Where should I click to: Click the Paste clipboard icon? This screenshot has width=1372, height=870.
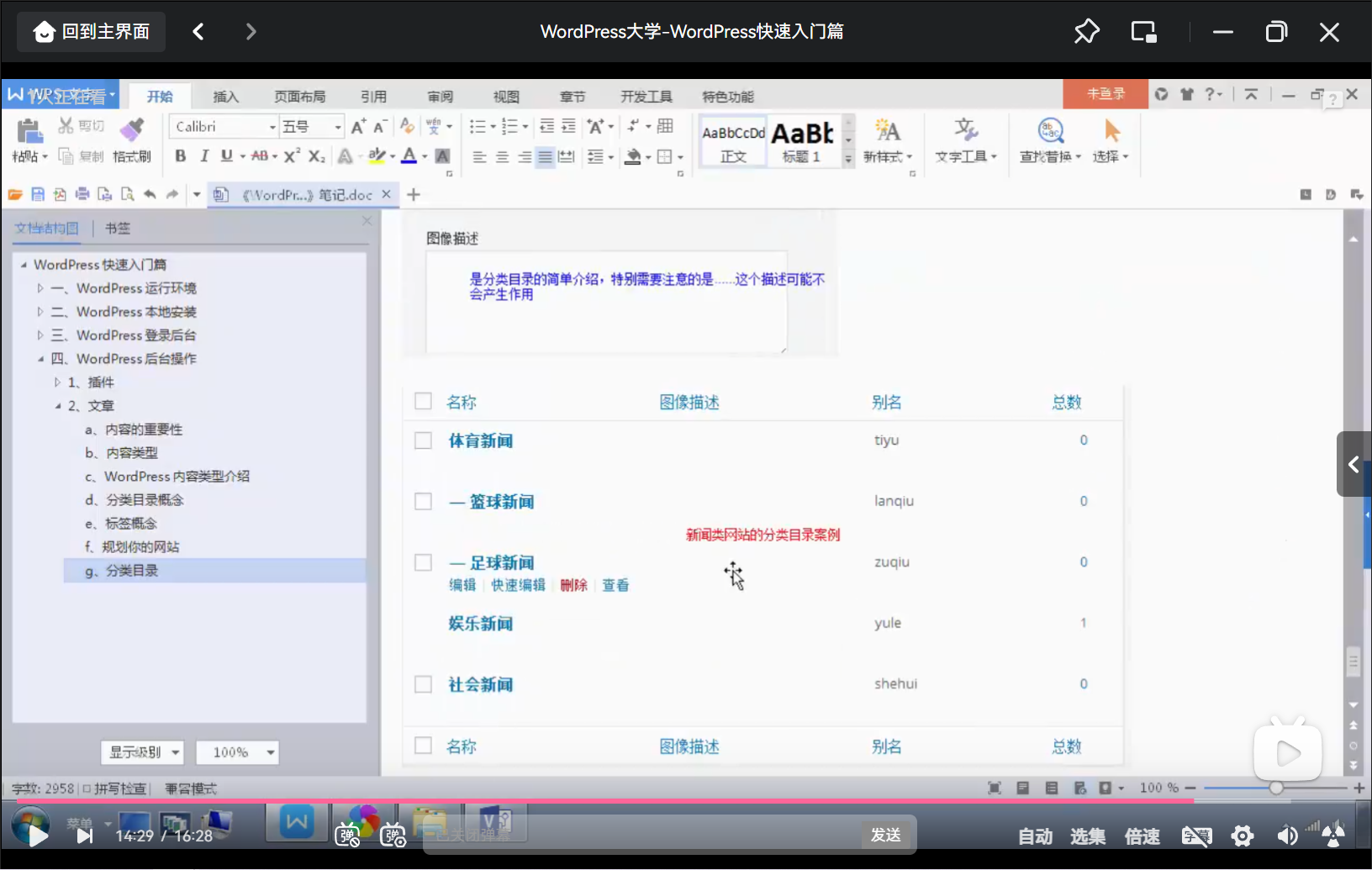(x=30, y=131)
